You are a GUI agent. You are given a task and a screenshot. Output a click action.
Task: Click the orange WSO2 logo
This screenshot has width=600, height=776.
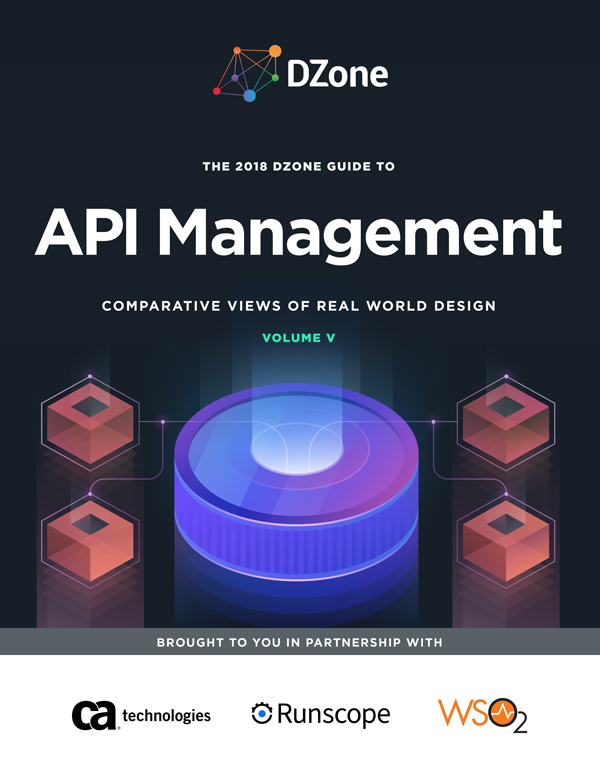coord(482,715)
